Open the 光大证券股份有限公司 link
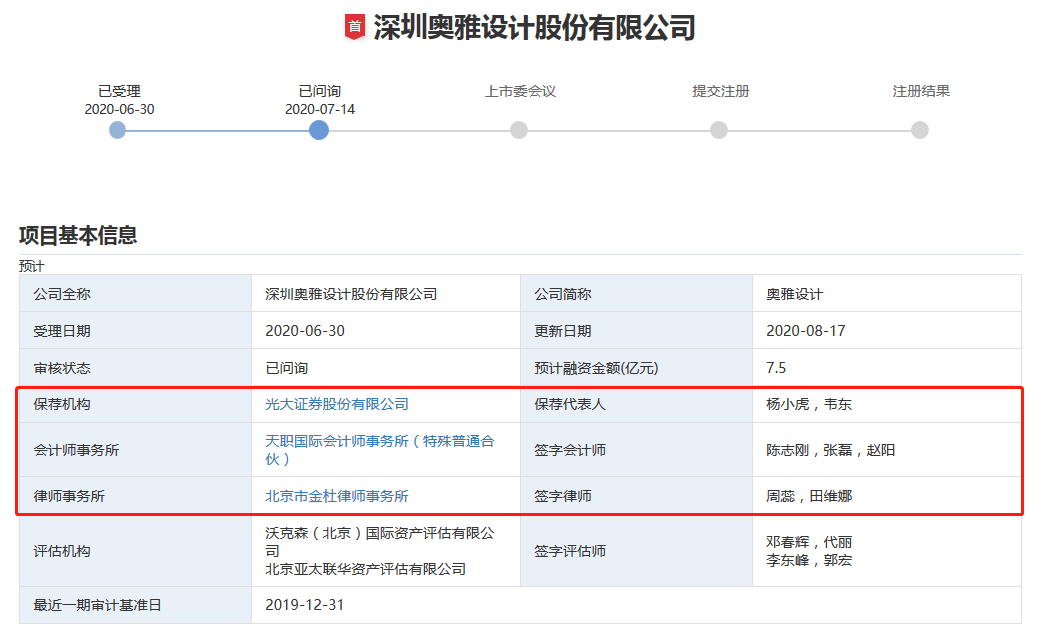Viewport: 1045px width, 643px height. (337, 404)
